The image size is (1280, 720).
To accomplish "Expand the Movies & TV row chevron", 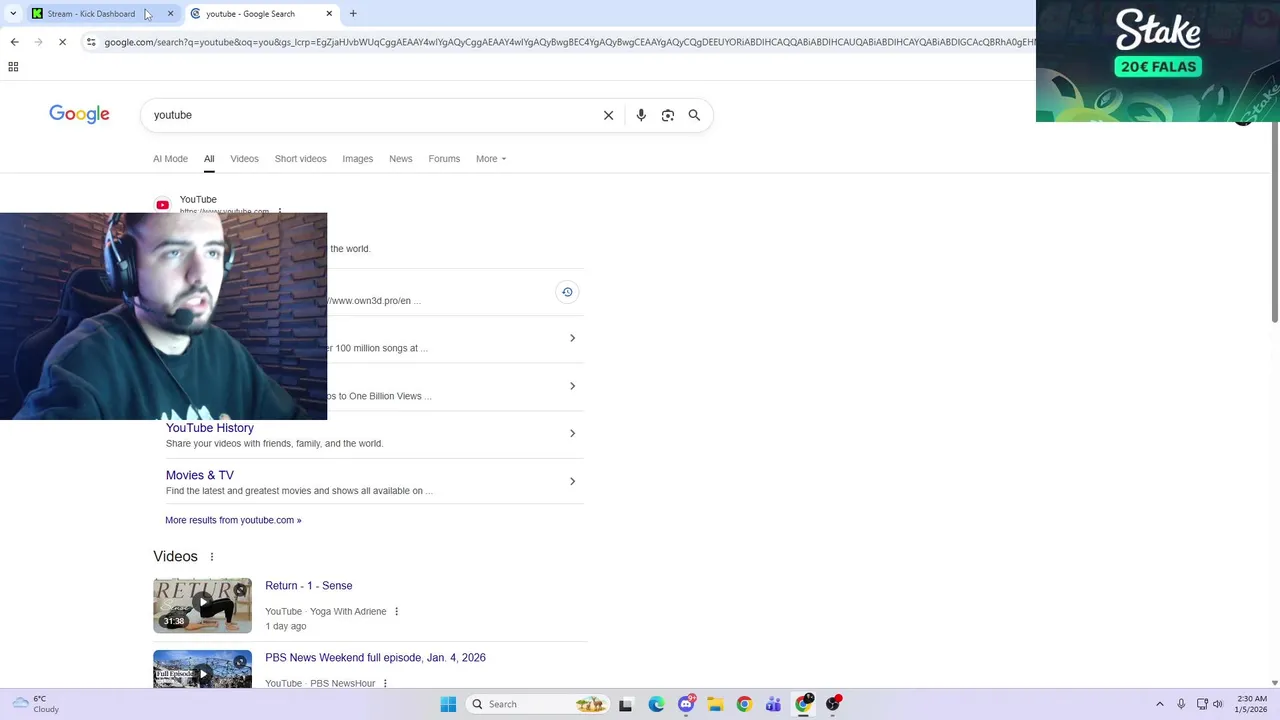I will [572, 481].
